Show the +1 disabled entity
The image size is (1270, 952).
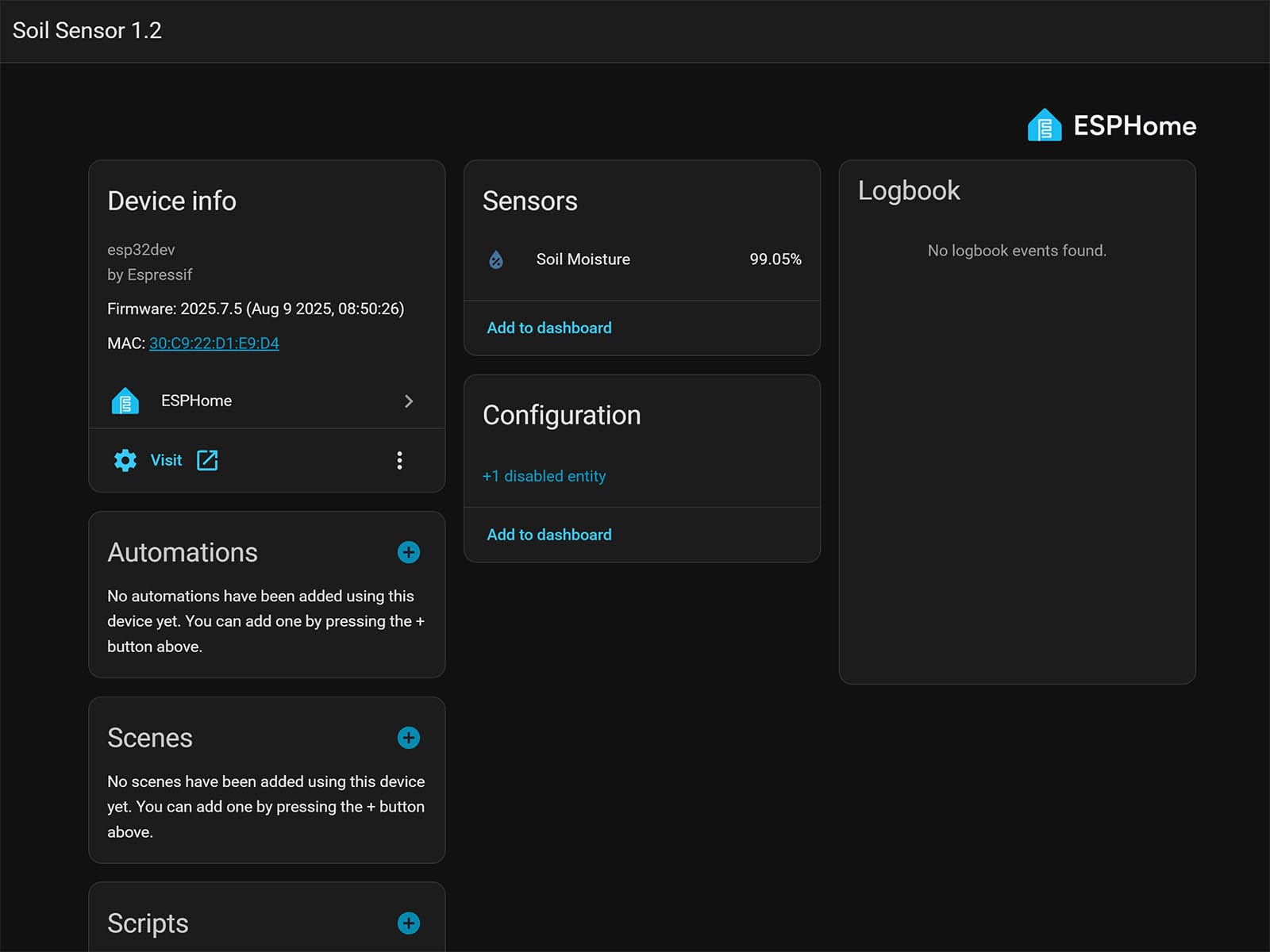click(544, 476)
